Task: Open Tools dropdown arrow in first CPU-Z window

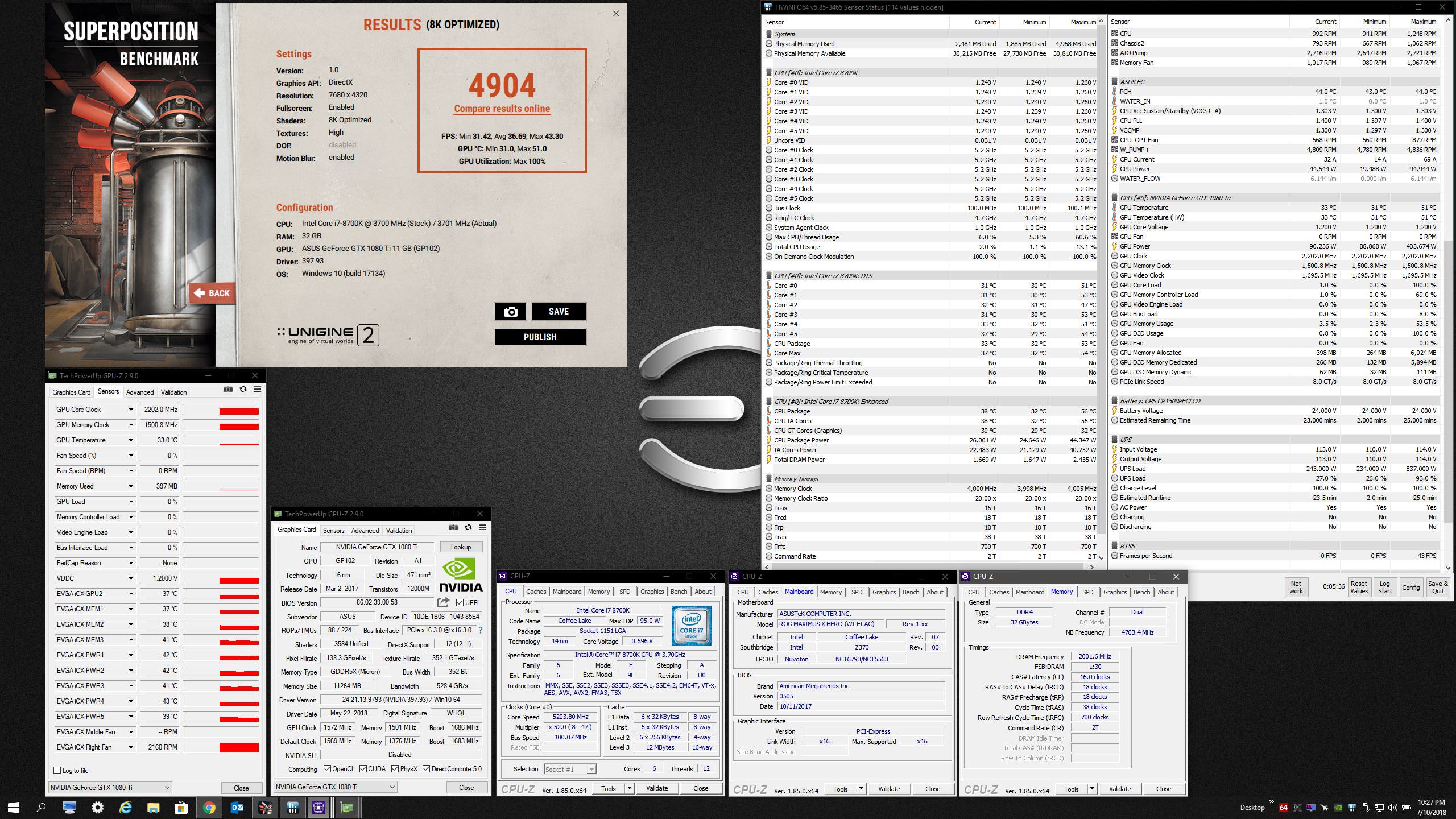Action: click(629, 788)
